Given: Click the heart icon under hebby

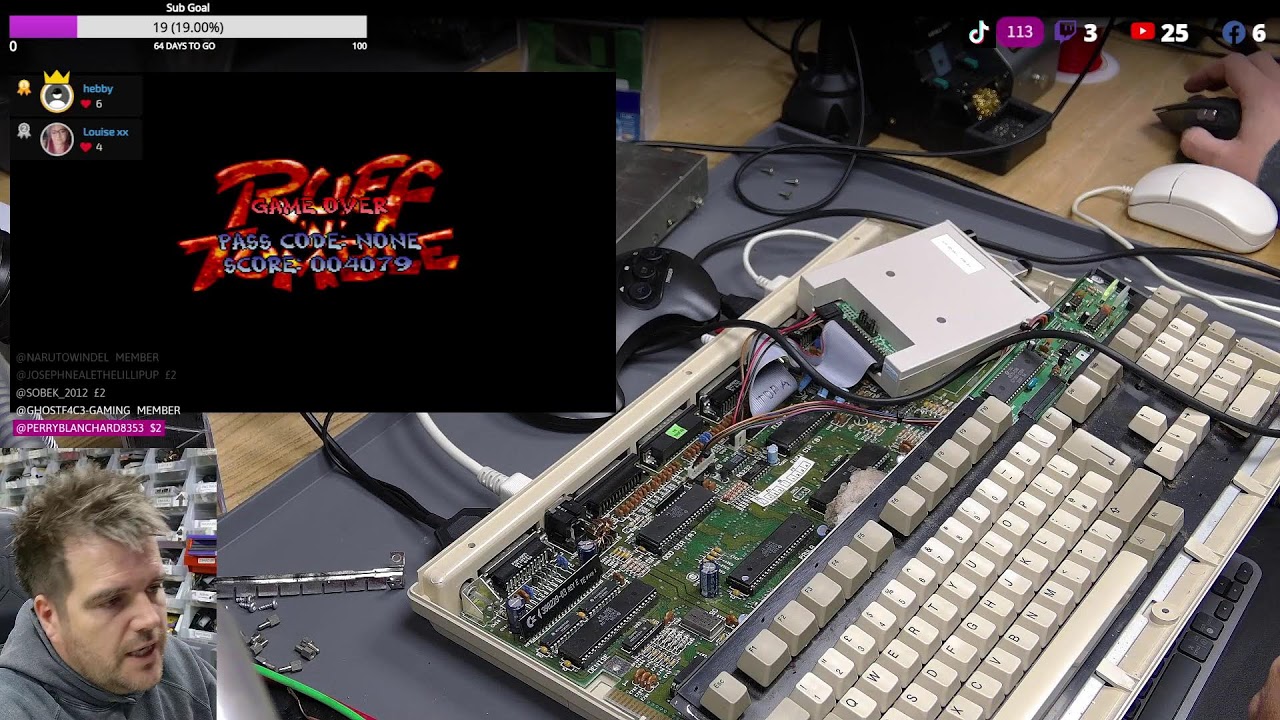Looking at the screenshot, I should coord(86,104).
